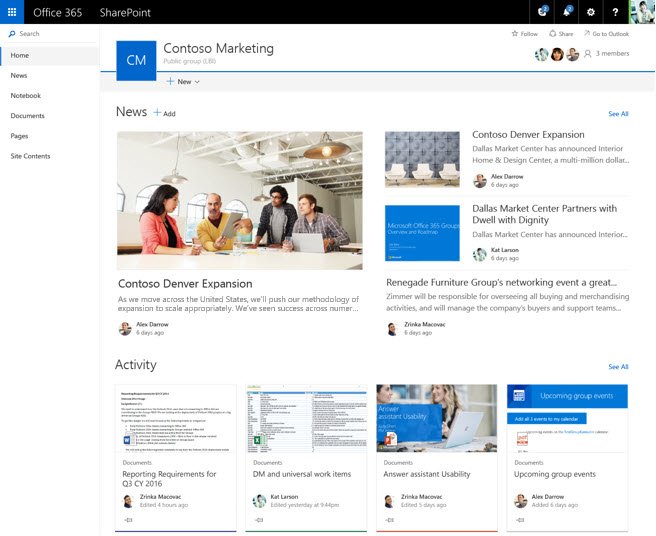The image size is (656, 536).
Task: Click Add all 3 events to my calendar
Action: click(x=546, y=418)
